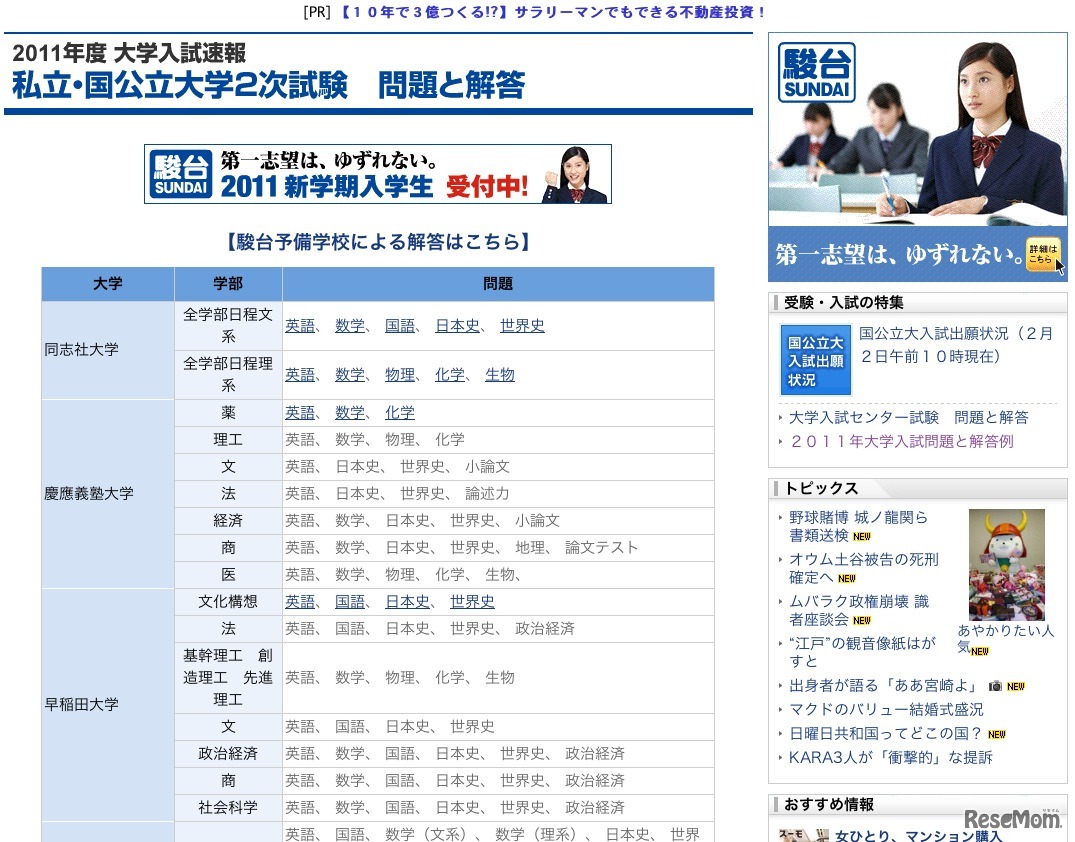1075x842 pixels.
Task: Open 同志社大学 文系 数学 link
Action: point(350,326)
